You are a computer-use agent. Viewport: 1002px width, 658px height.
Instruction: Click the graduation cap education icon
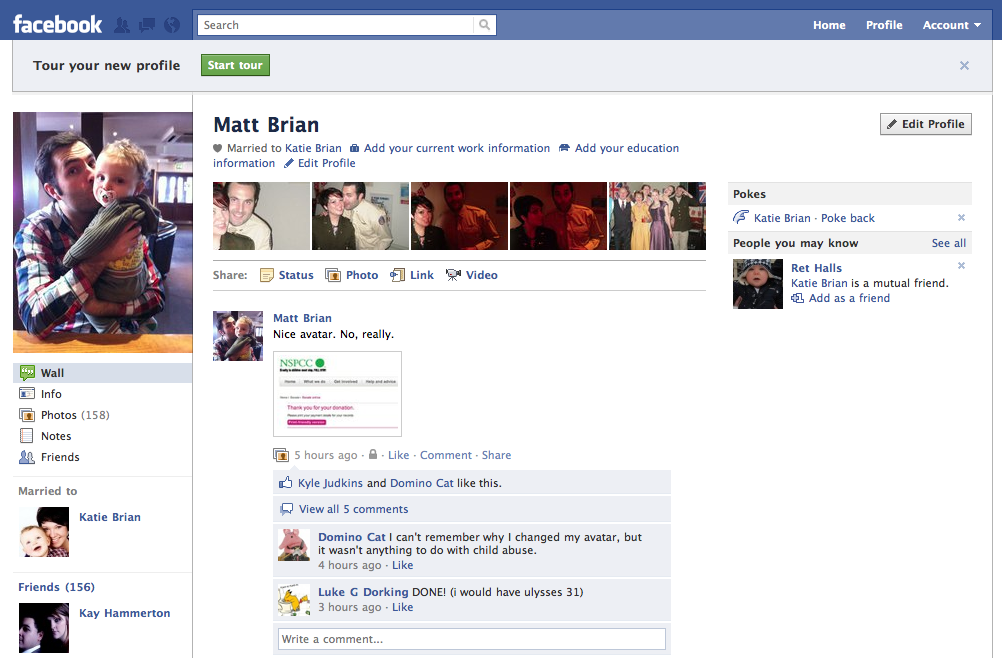(564, 148)
